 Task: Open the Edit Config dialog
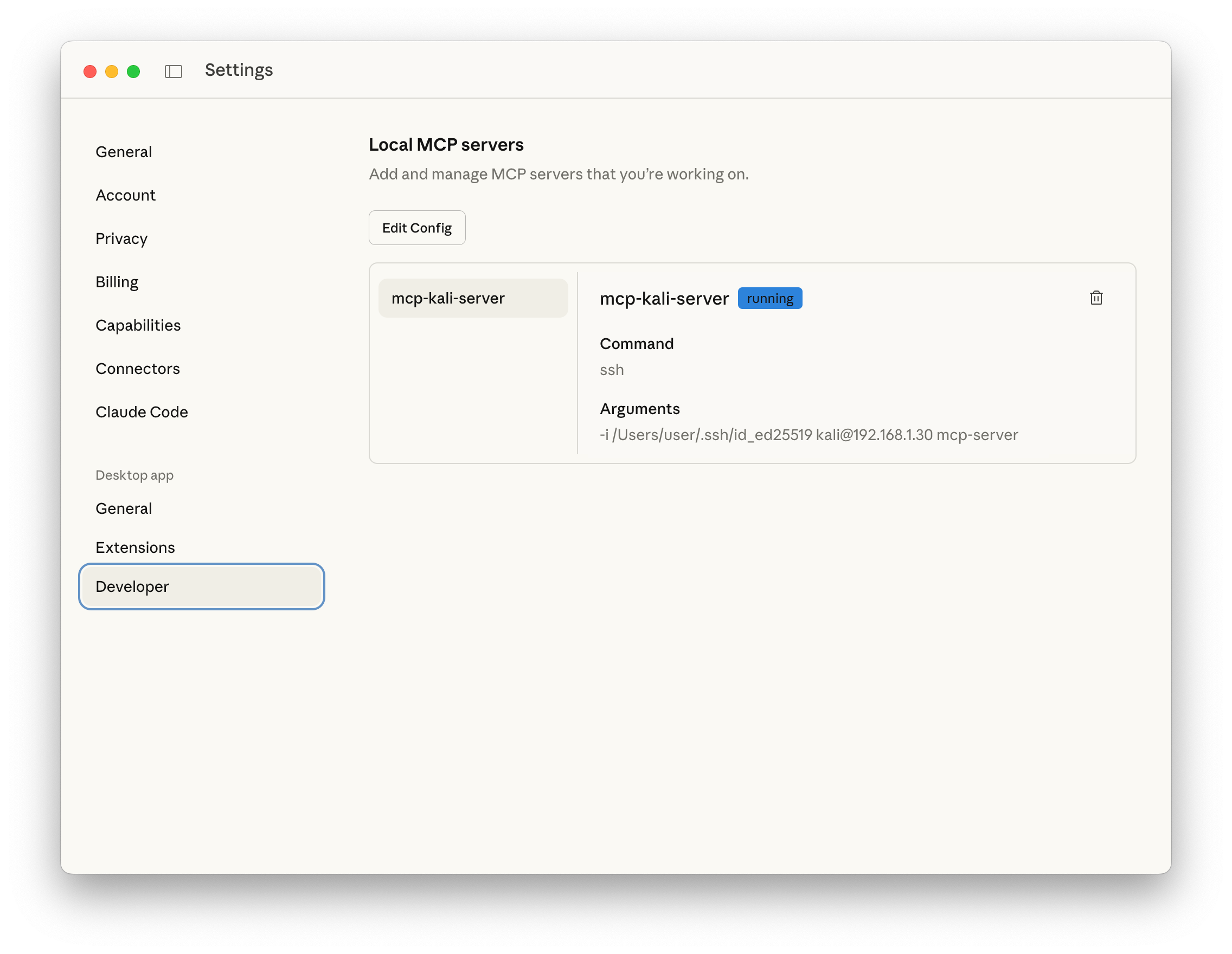[x=417, y=228]
